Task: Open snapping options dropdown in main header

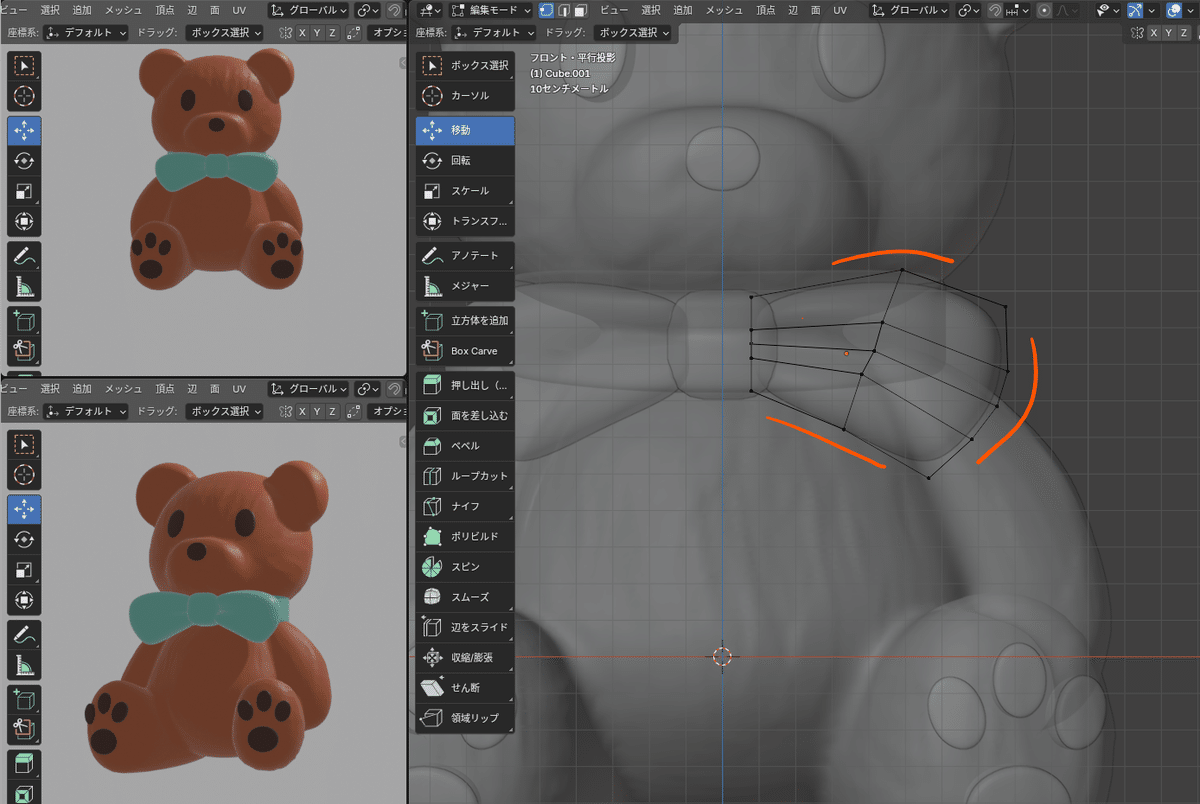Action: (x=1019, y=10)
